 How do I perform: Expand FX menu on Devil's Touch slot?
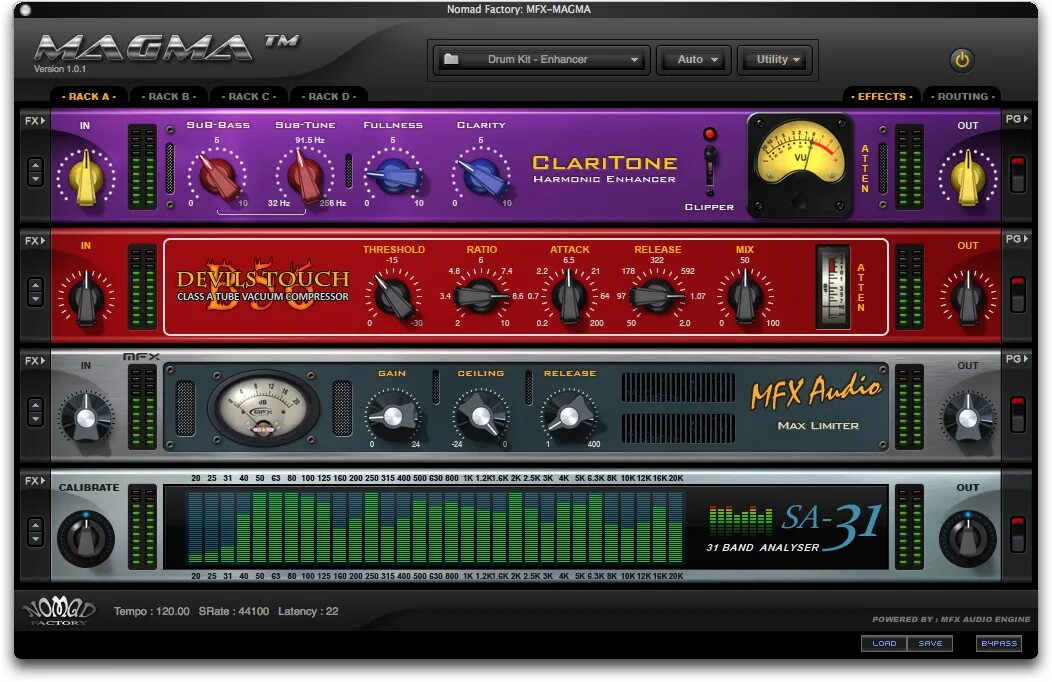point(35,241)
